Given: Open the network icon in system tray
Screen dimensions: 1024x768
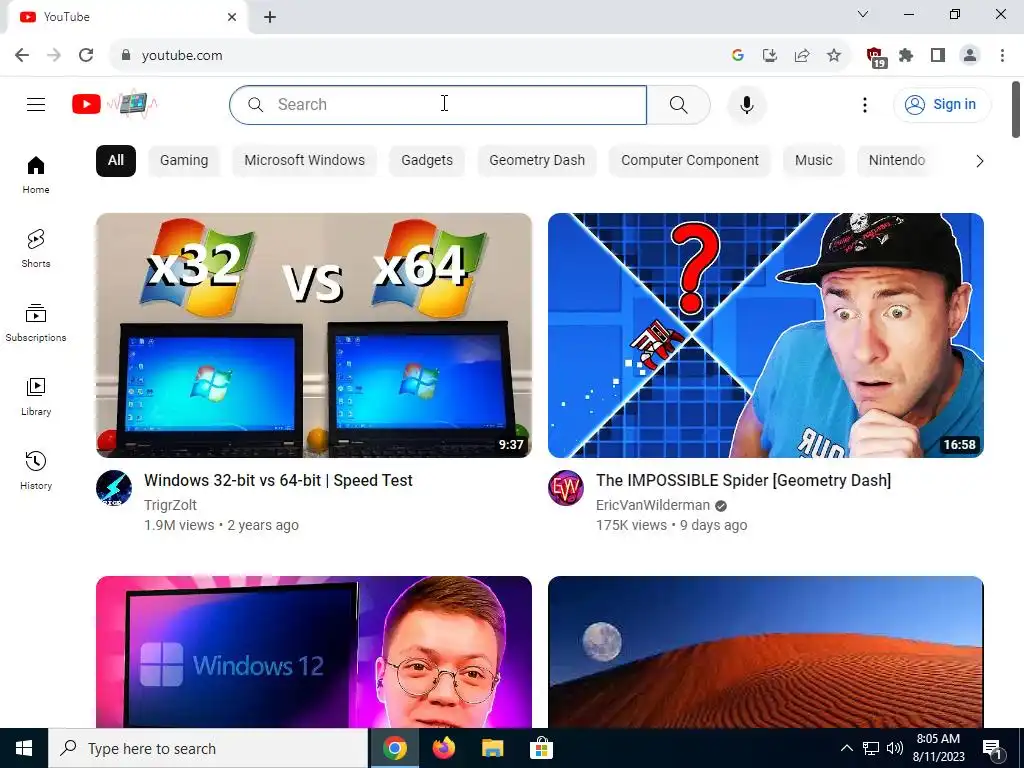Looking at the screenshot, I should (871, 748).
